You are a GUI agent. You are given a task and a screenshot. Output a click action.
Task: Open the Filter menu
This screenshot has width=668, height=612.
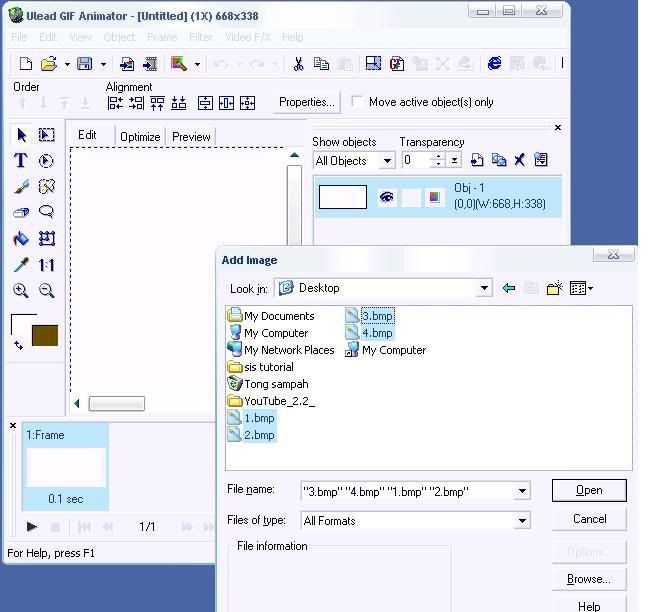pyautogui.click(x=201, y=37)
